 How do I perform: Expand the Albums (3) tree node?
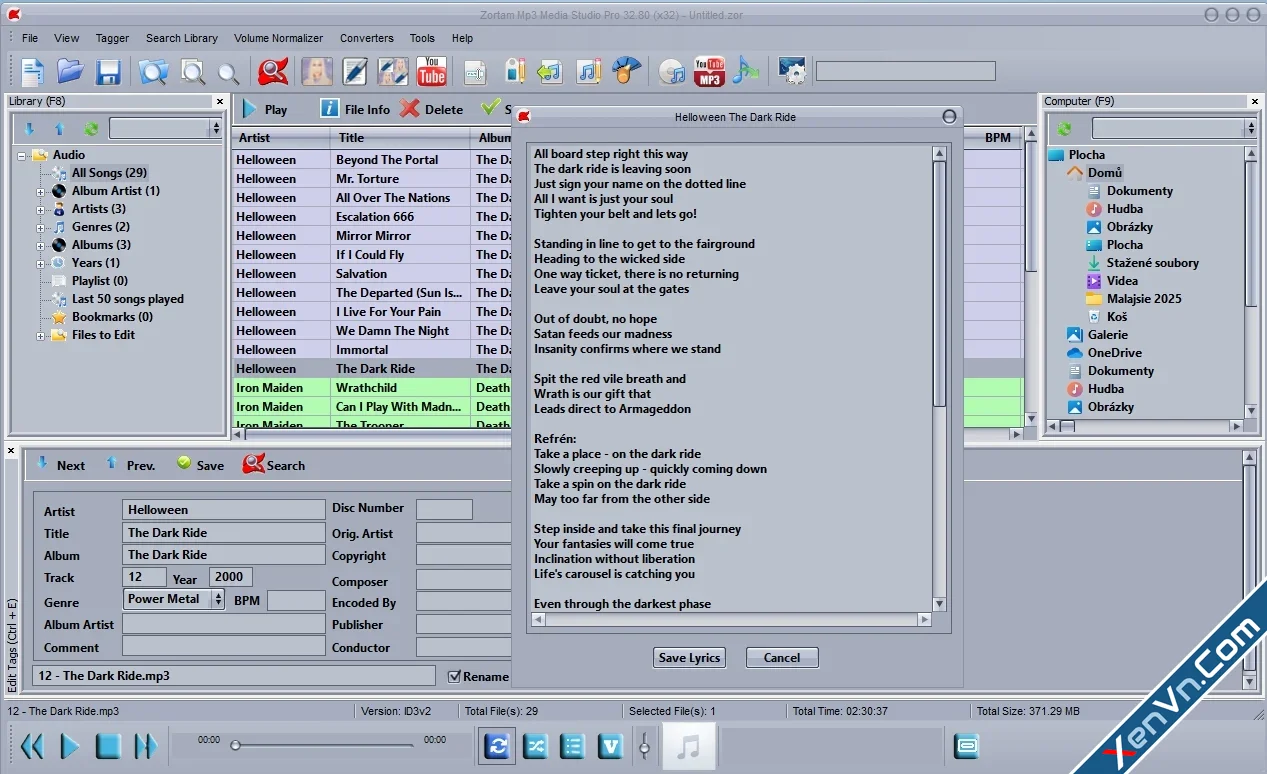(x=41, y=245)
